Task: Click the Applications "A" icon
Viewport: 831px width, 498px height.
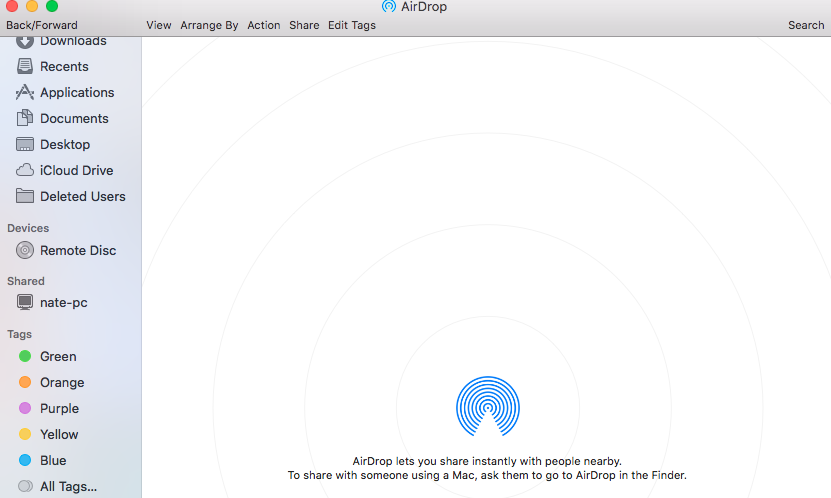Action: pyautogui.click(x=24, y=92)
